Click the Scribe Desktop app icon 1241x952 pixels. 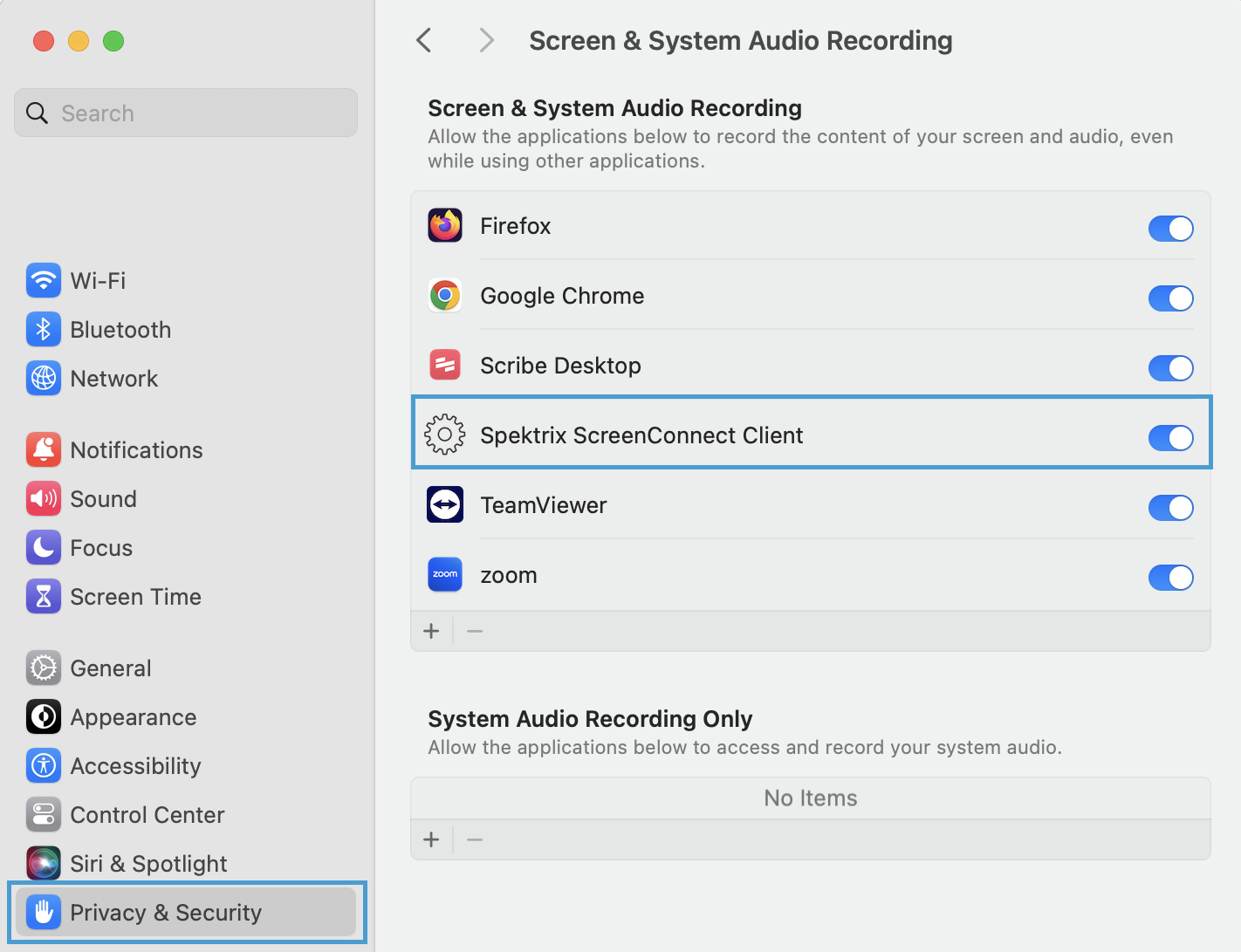pos(445,366)
